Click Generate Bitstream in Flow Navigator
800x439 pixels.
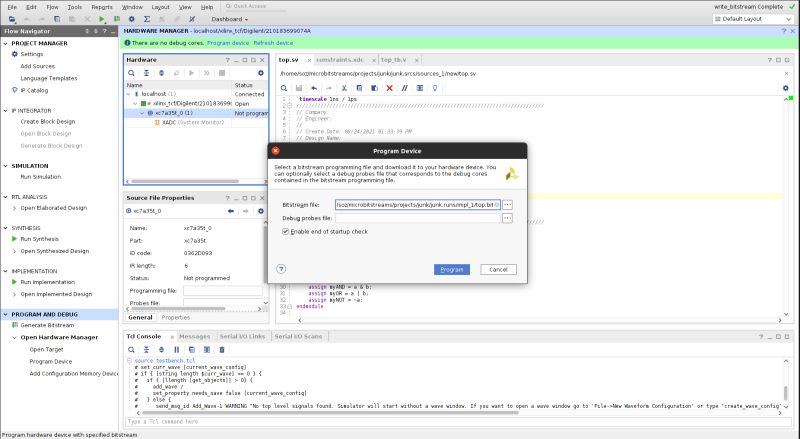[x=47, y=325]
